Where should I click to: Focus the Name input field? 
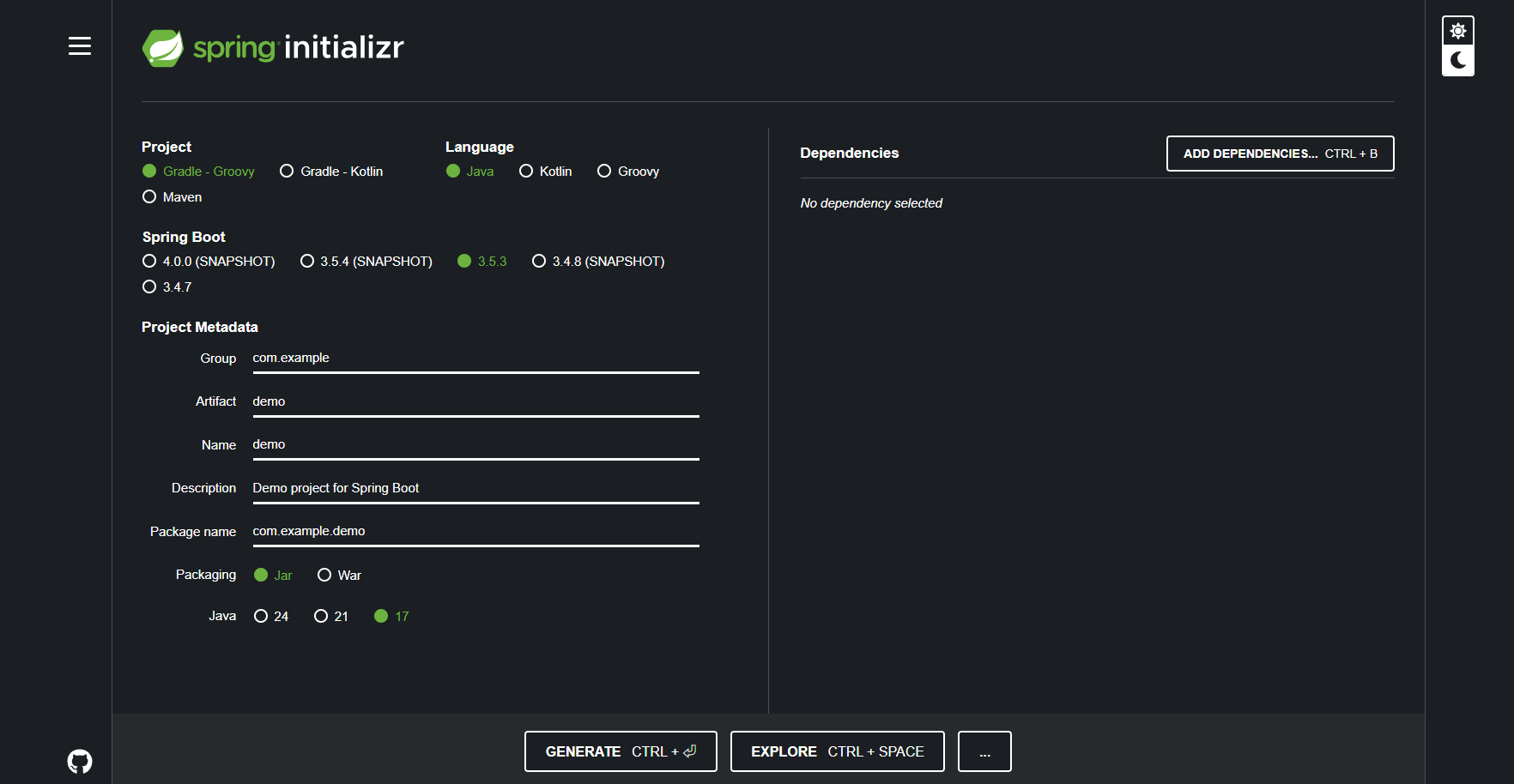(475, 445)
